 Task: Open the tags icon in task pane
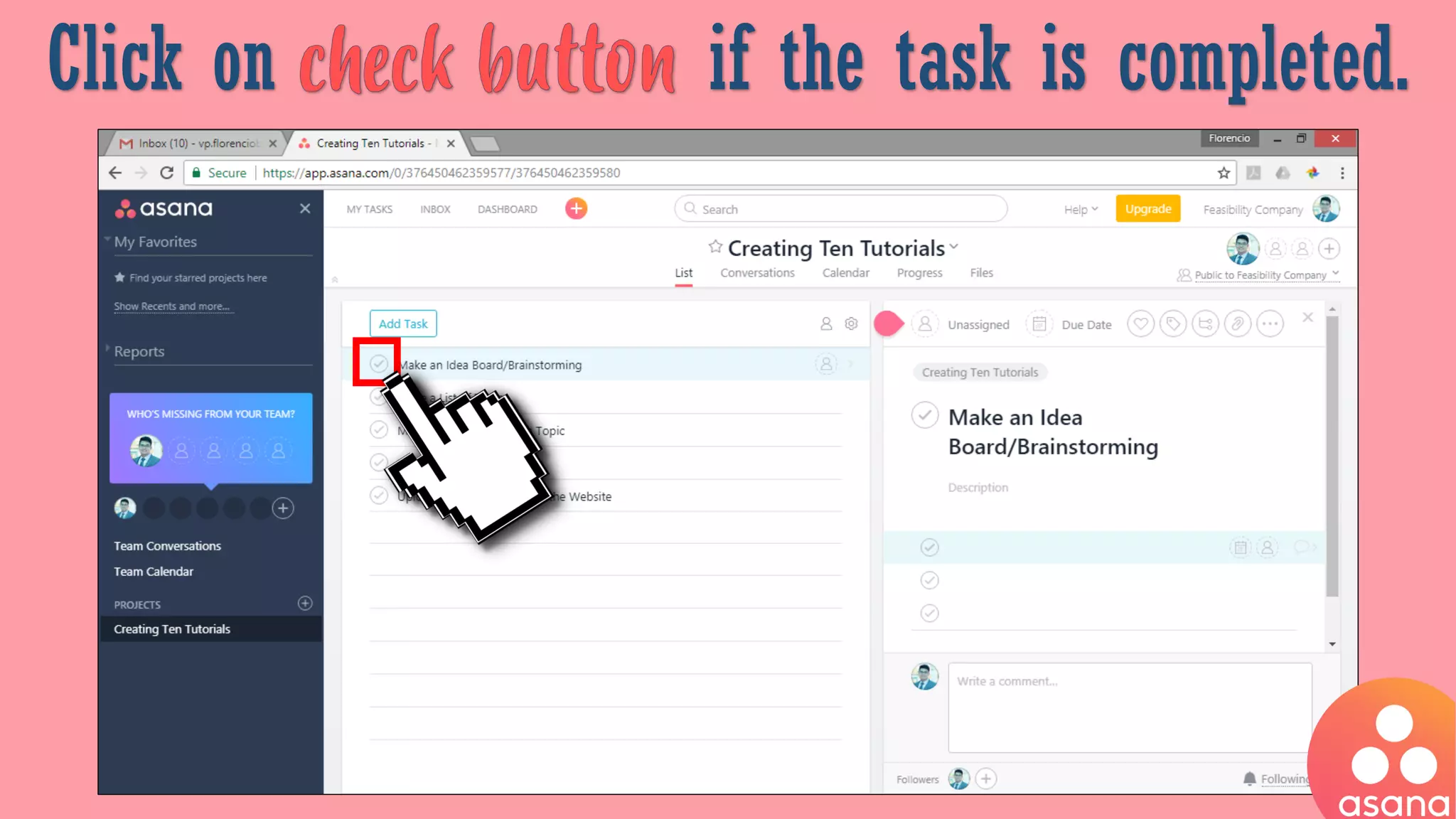(x=1173, y=324)
